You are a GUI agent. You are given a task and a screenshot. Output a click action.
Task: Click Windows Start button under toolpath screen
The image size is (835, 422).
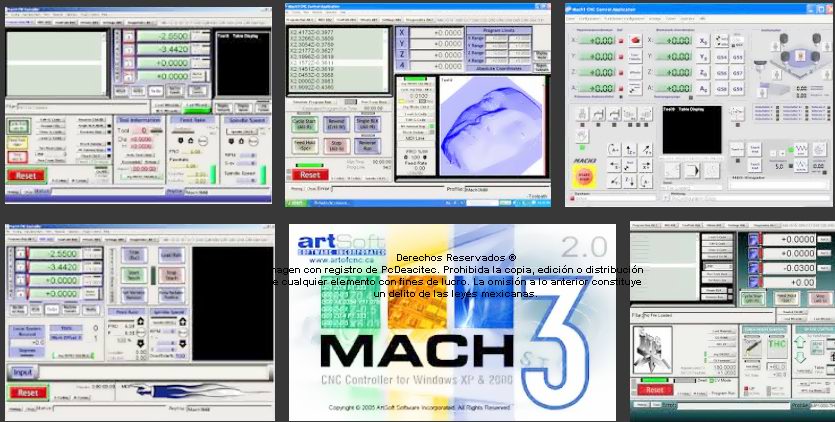click(x=294, y=202)
